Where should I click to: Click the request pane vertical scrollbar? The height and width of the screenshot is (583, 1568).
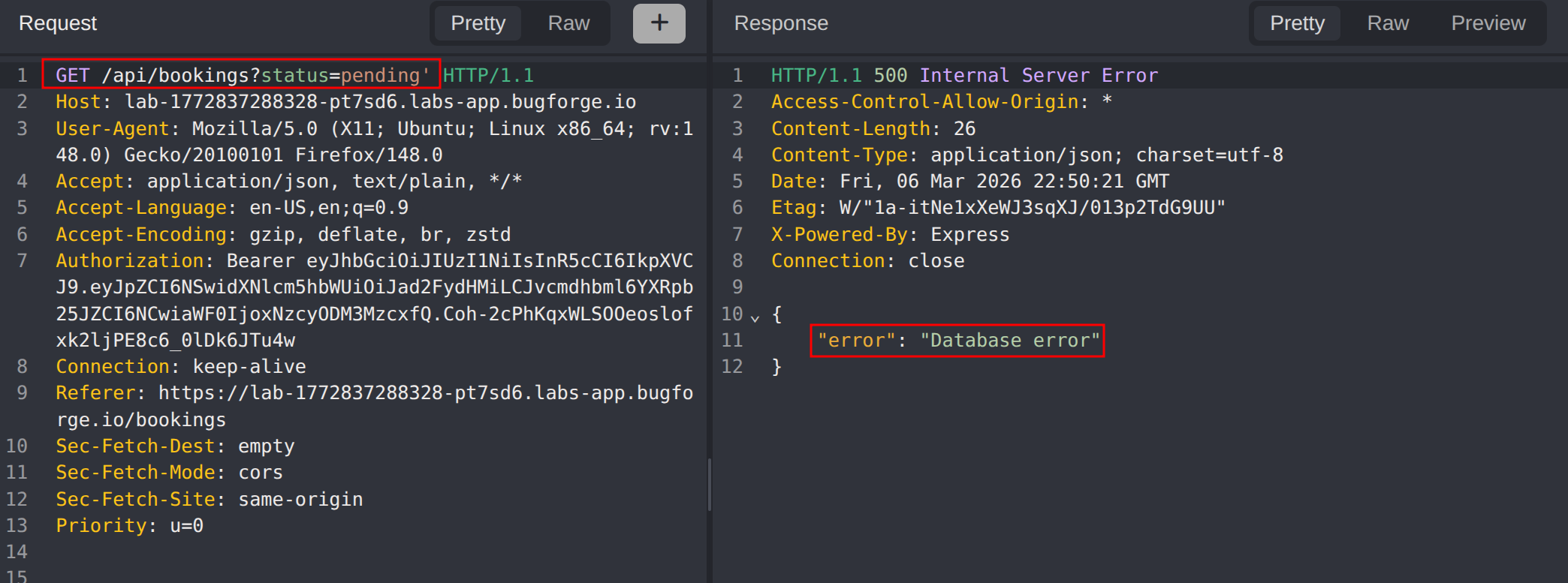point(709,484)
